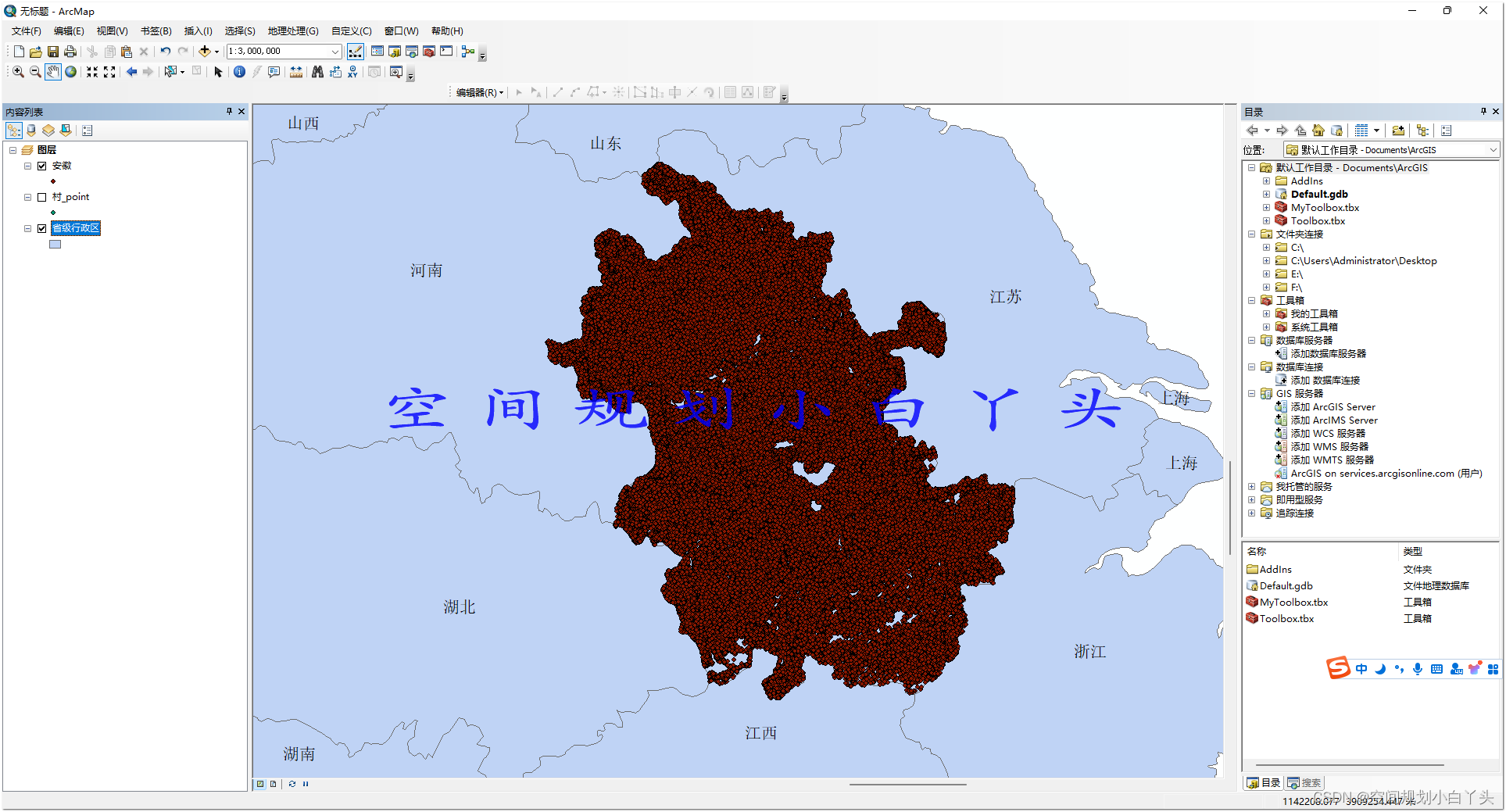The height and width of the screenshot is (812, 1506).
Task: Pin the 内容列表 panel auto-hide
Action: click(229, 112)
